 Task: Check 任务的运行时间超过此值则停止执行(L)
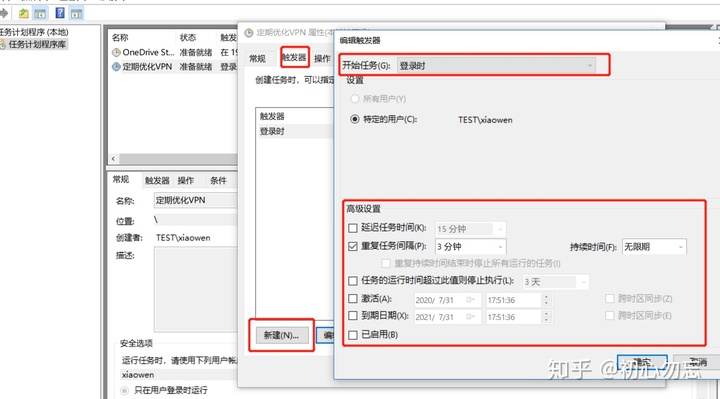click(353, 281)
